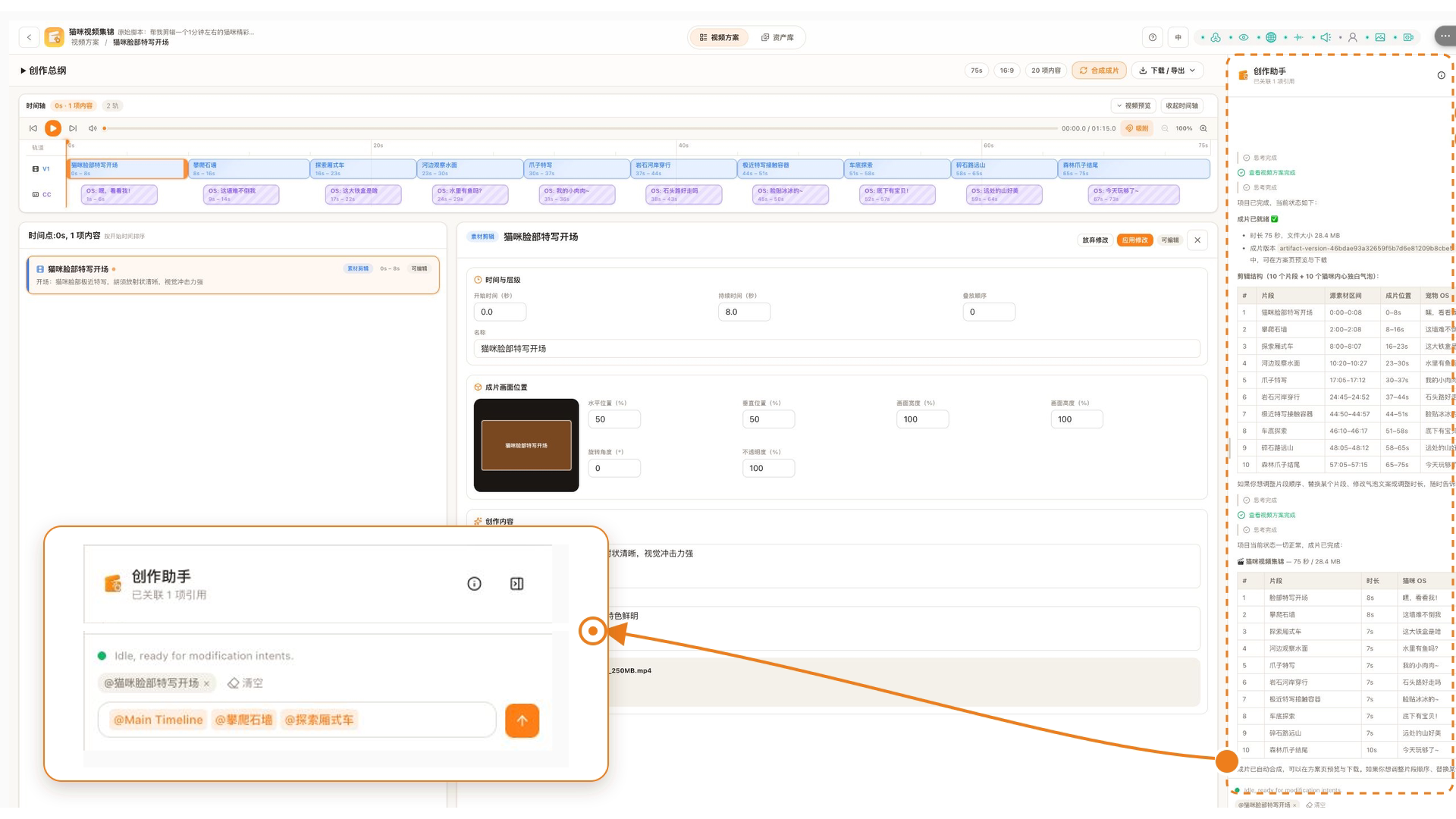Collapse timeline with 收起时间轴

pyautogui.click(x=1182, y=105)
